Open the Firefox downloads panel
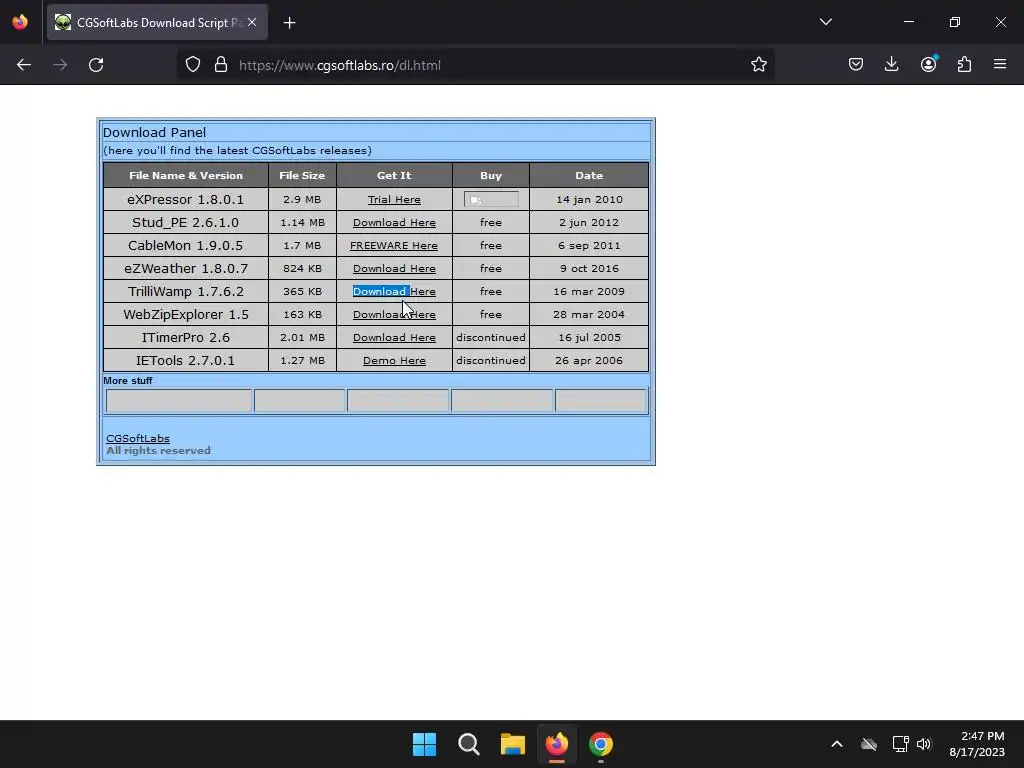Image resolution: width=1024 pixels, height=768 pixels. [891, 65]
